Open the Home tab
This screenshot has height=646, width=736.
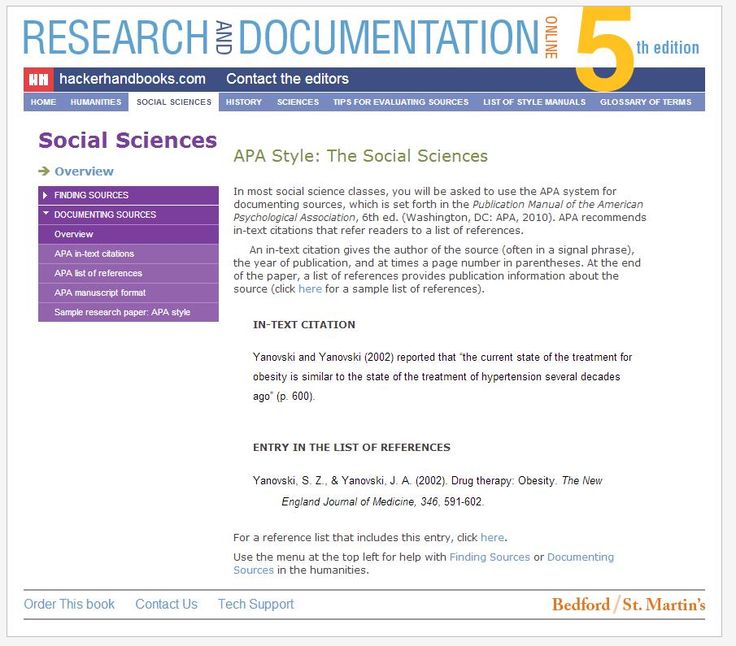click(x=43, y=102)
